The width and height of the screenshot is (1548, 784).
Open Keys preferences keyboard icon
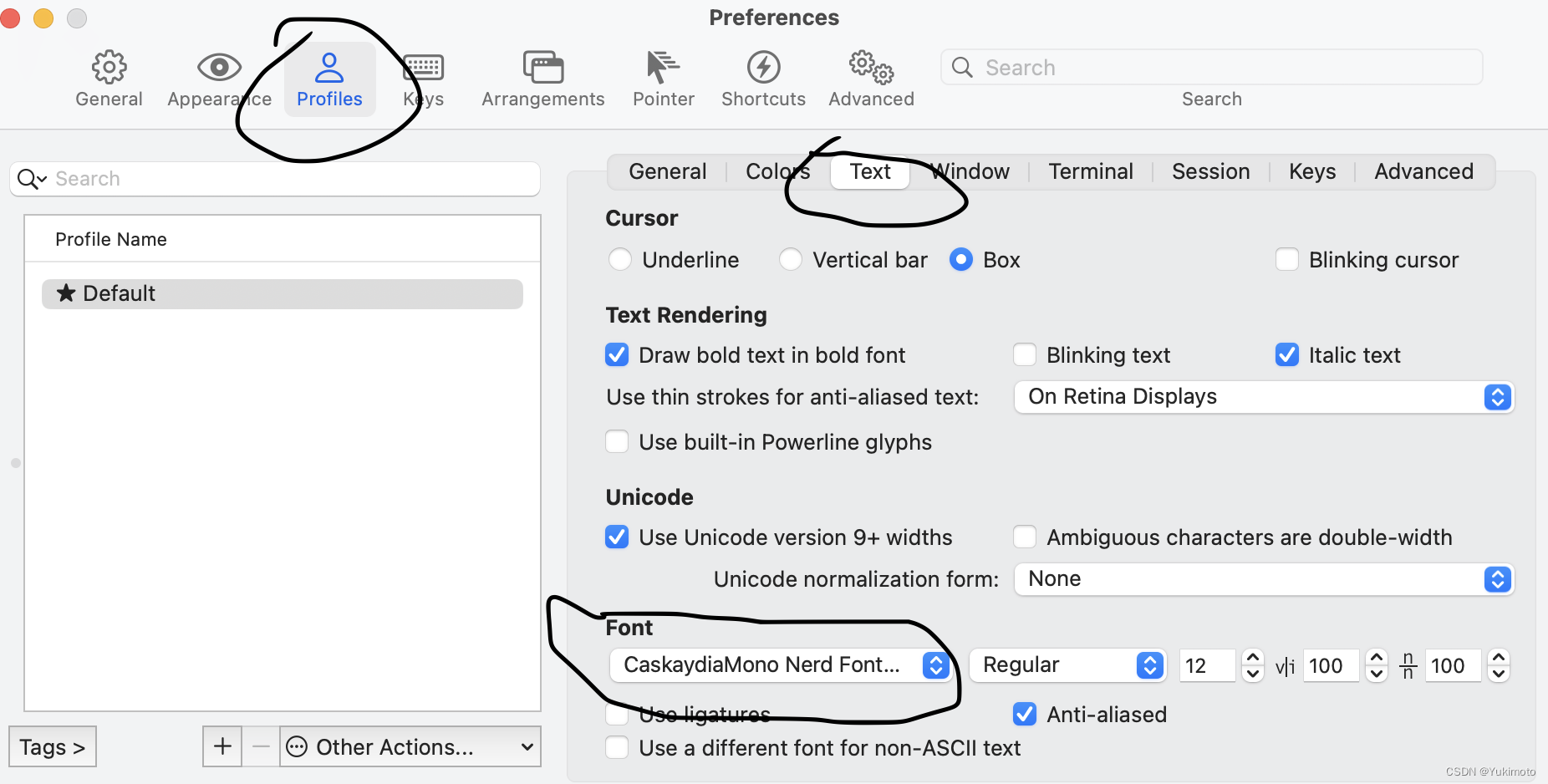(x=423, y=67)
